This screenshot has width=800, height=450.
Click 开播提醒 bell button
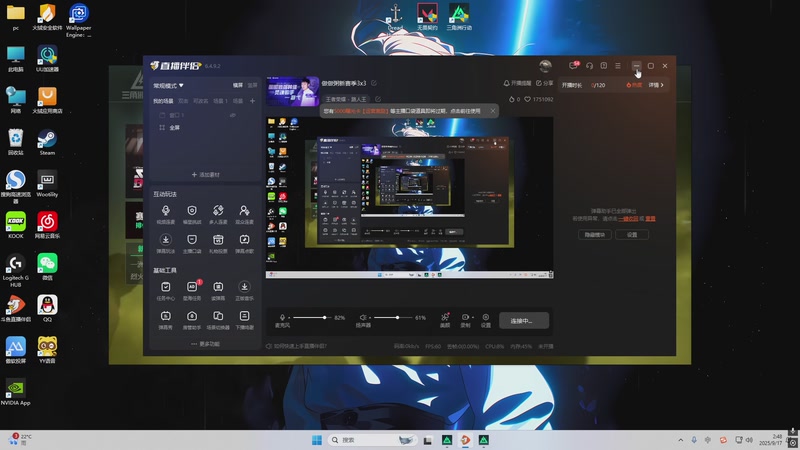tap(517, 83)
